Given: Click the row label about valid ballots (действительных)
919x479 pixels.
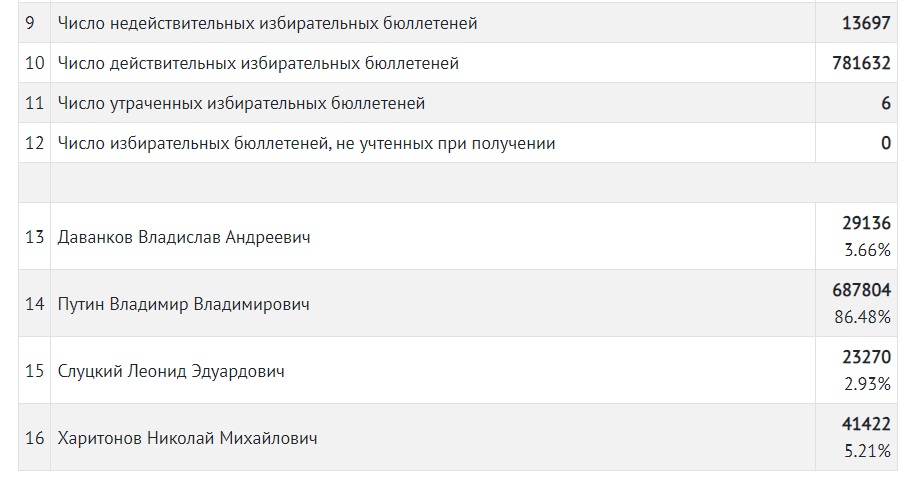Looking at the screenshot, I should (258, 63).
